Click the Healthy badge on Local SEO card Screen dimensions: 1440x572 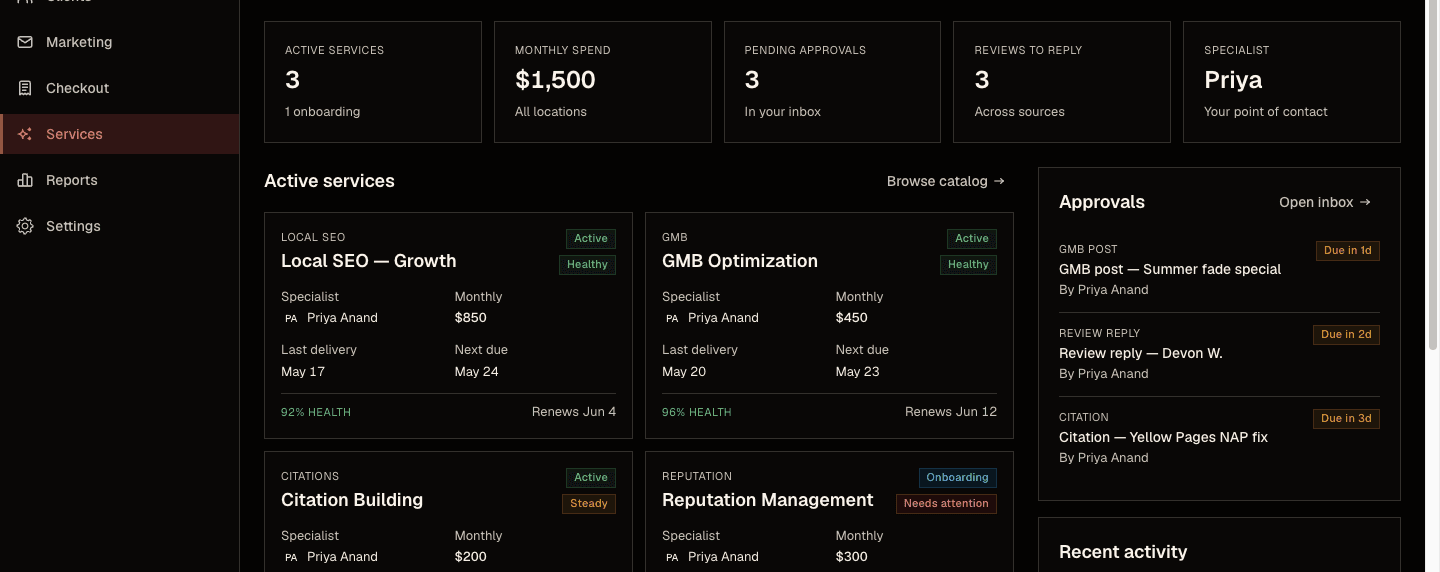pos(587,265)
